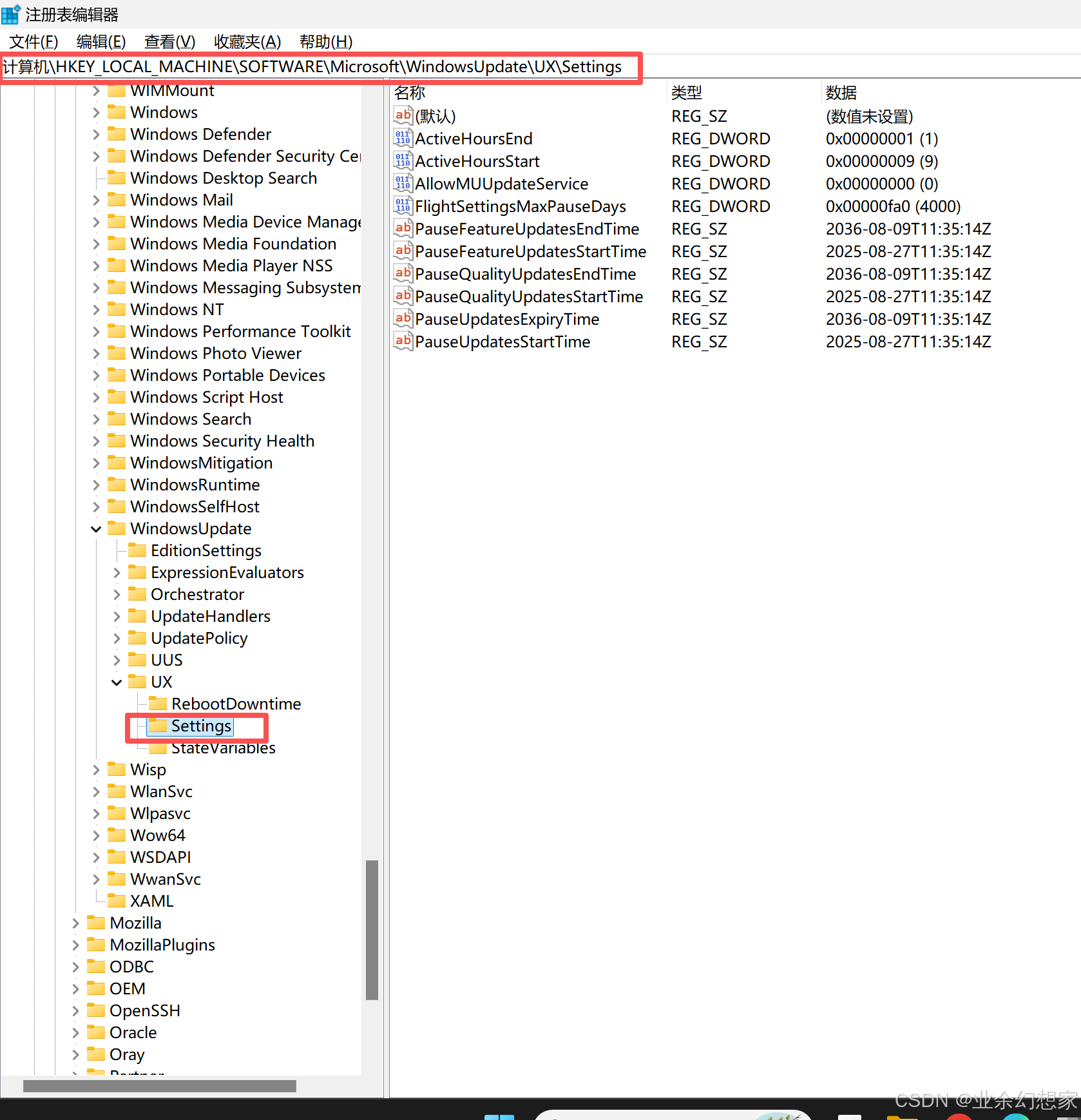Click the OpenSSH folder icon
Image resolution: width=1081 pixels, height=1120 pixels.
point(96,1010)
